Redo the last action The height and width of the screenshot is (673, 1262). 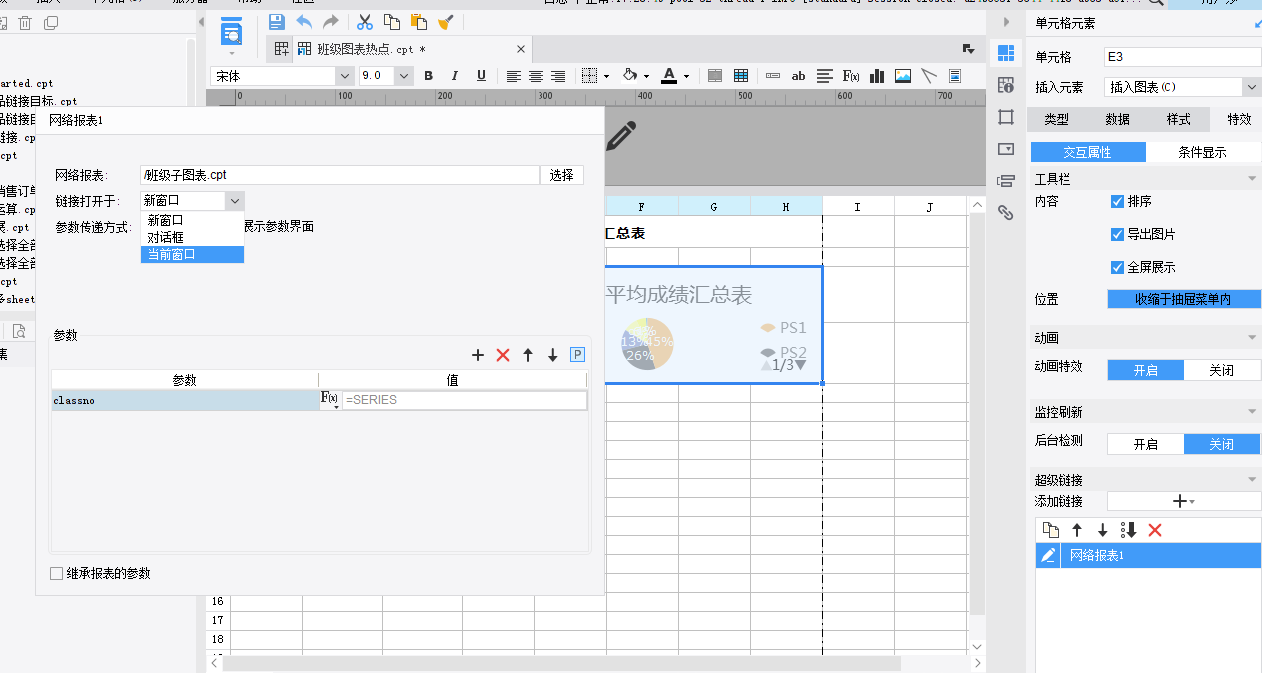pos(330,21)
